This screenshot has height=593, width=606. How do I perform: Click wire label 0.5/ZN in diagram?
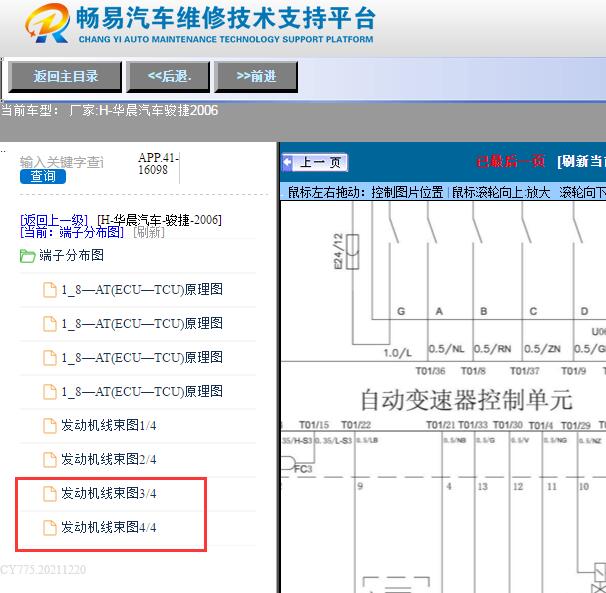542,349
